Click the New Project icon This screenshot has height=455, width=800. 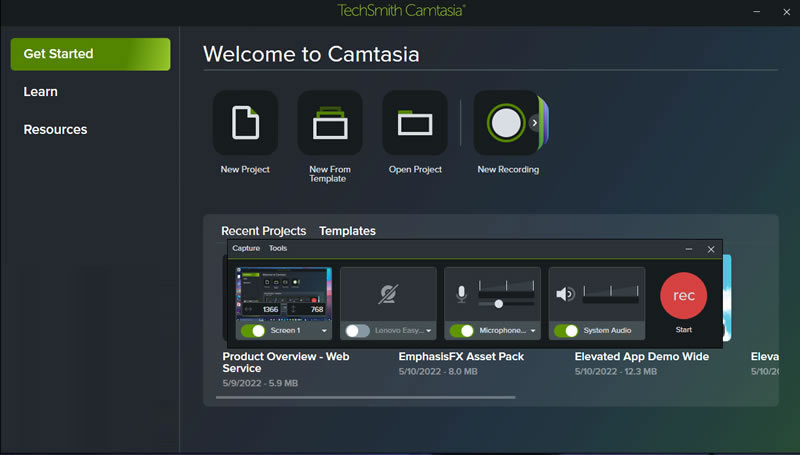coord(245,123)
